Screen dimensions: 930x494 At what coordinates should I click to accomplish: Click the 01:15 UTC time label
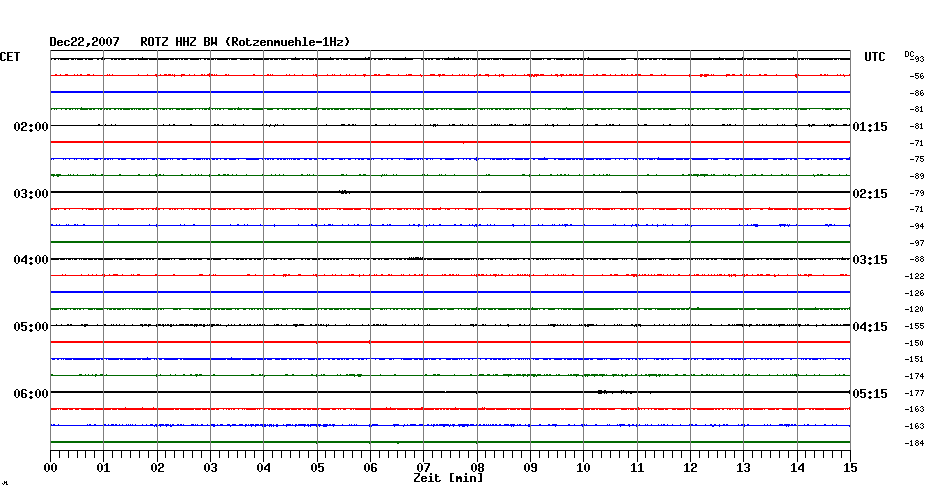870,128
